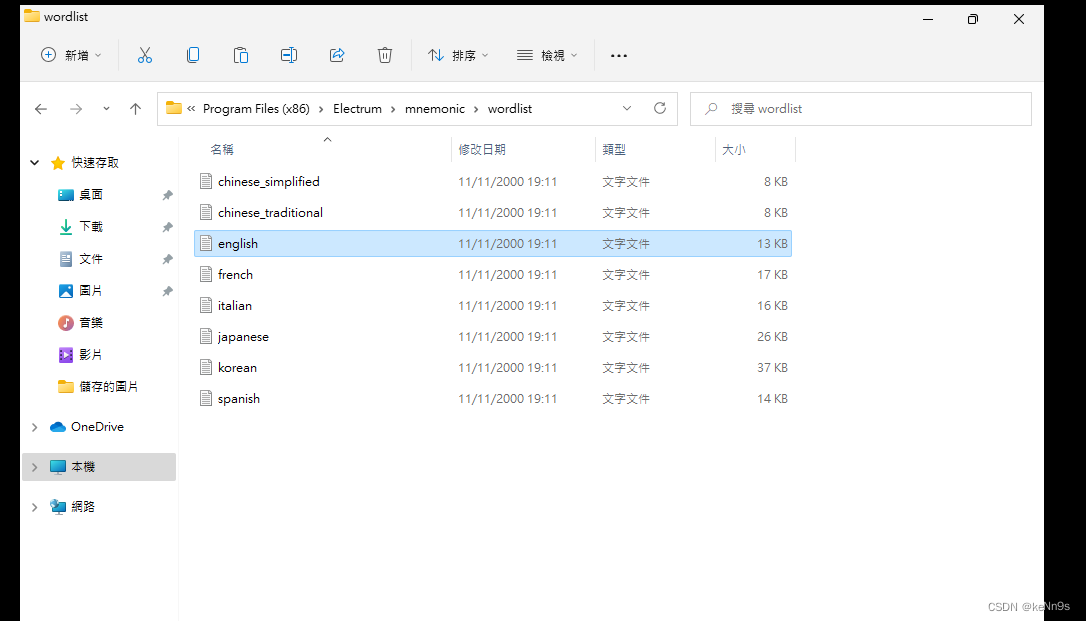Open 文件 (Documents) in the sidebar
This screenshot has width=1086, height=621.
(91, 259)
